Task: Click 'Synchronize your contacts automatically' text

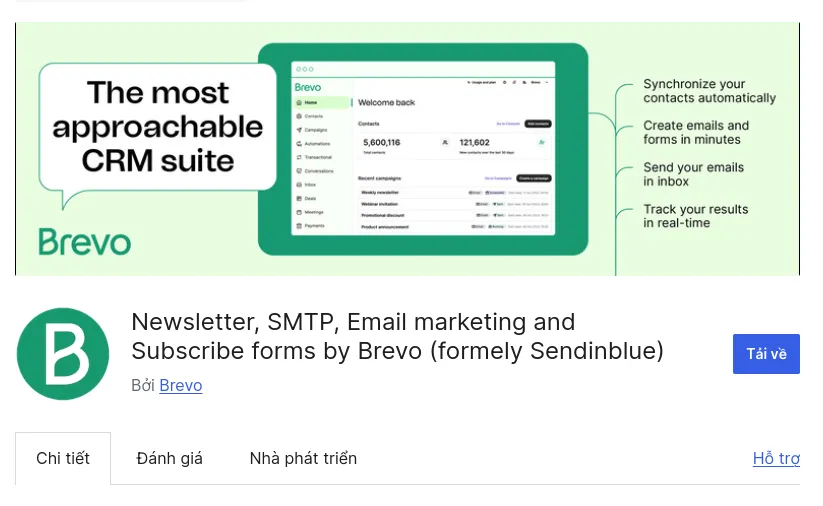Action: click(x=709, y=91)
